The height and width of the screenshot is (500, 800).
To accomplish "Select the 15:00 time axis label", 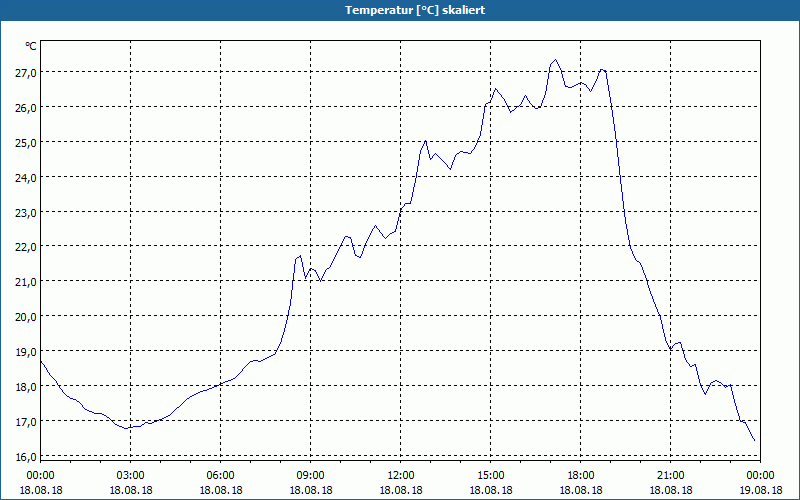I will pyautogui.click(x=490, y=475).
